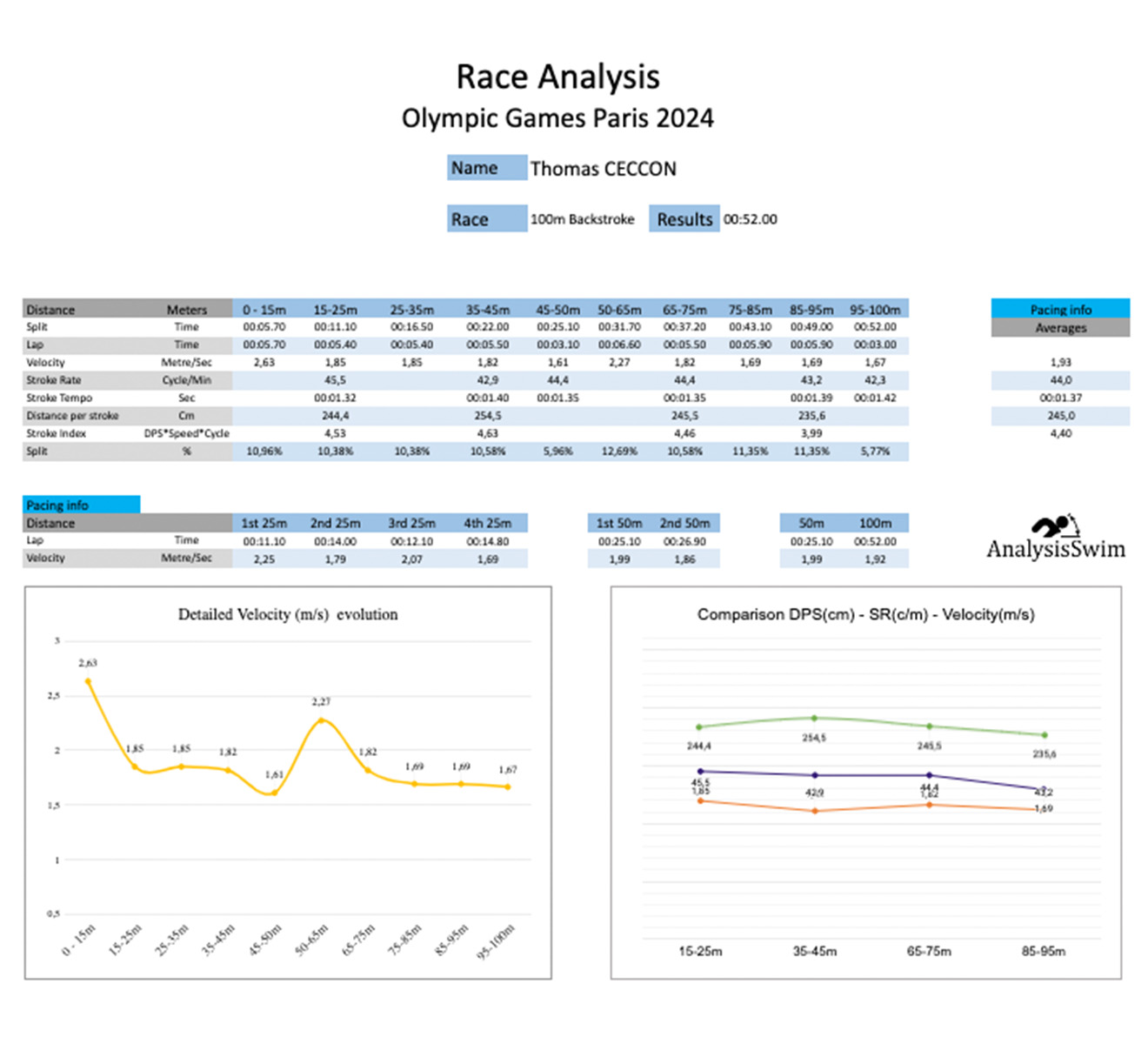Select the blue Name label cell

pyautogui.click(x=486, y=168)
